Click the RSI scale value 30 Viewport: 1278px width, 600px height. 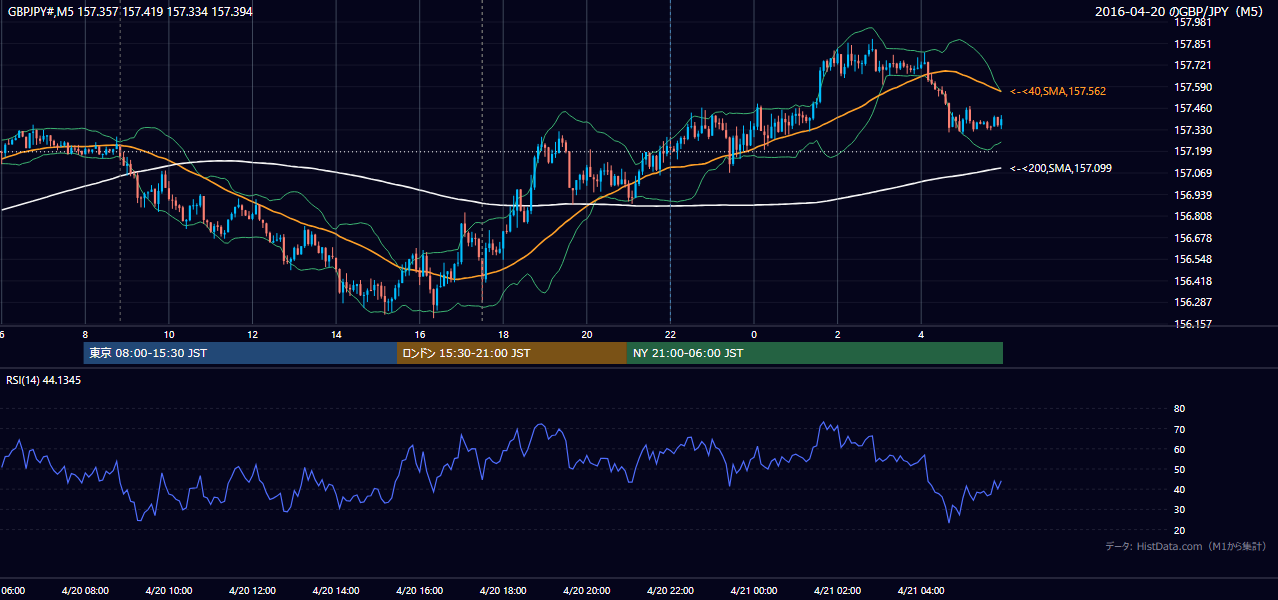click(1179, 510)
